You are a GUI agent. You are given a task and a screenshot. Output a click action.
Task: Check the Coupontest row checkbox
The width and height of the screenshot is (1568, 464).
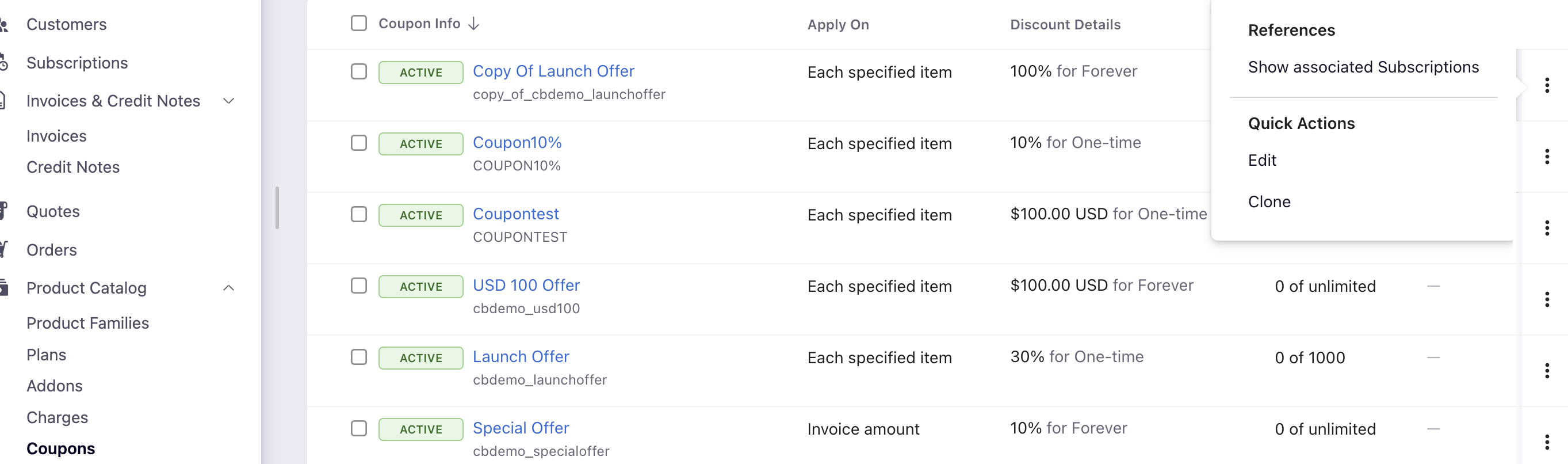tap(358, 214)
